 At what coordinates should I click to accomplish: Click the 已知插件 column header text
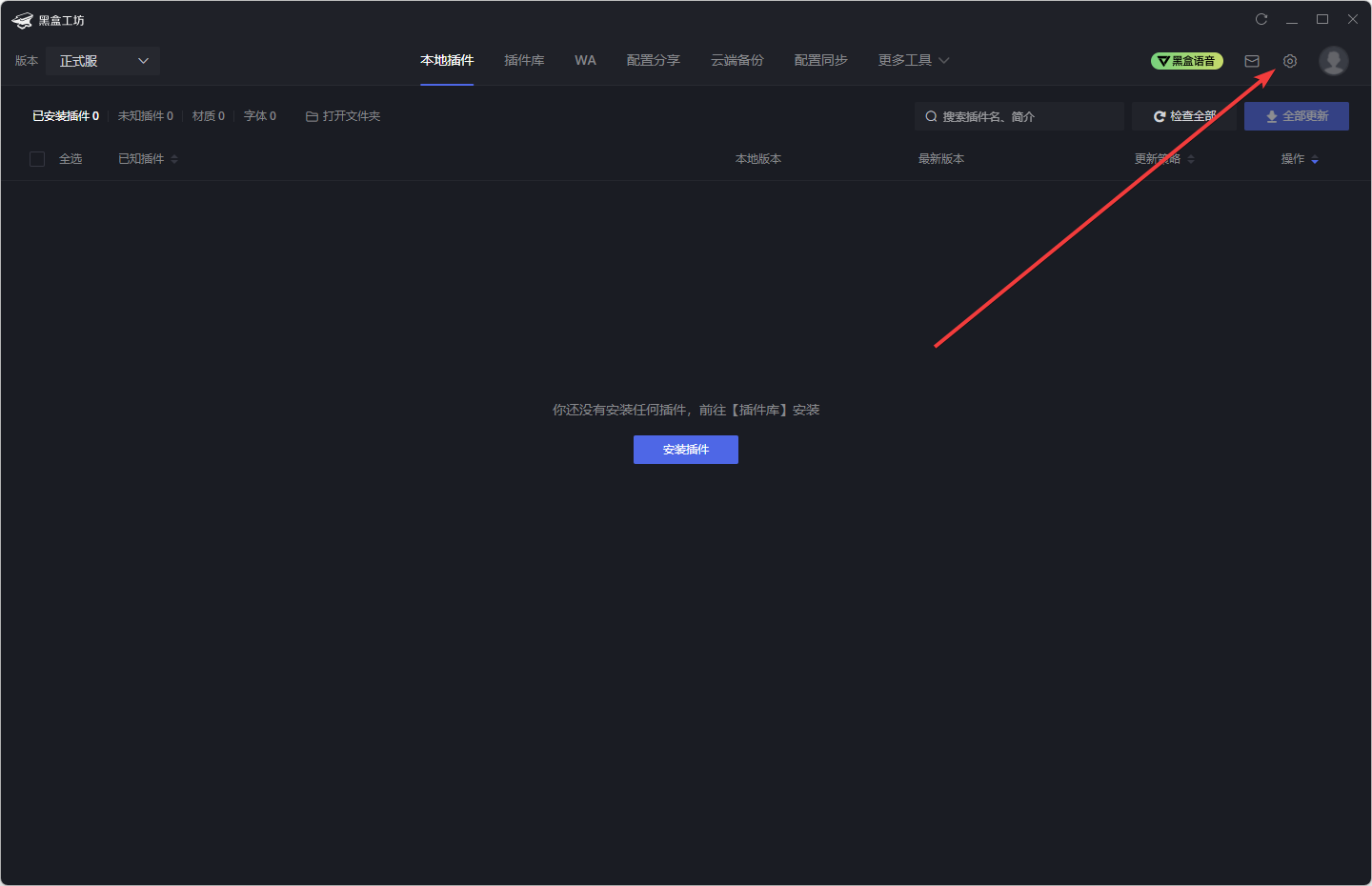click(x=141, y=159)
